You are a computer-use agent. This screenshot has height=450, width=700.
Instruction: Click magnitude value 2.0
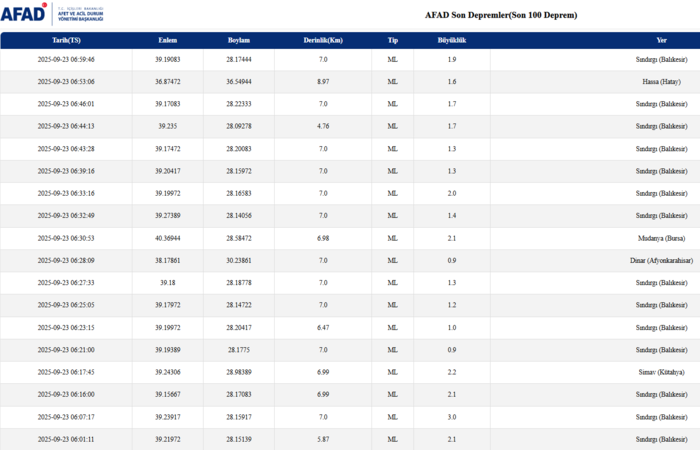pyautogui.click(x=452, y=193)
